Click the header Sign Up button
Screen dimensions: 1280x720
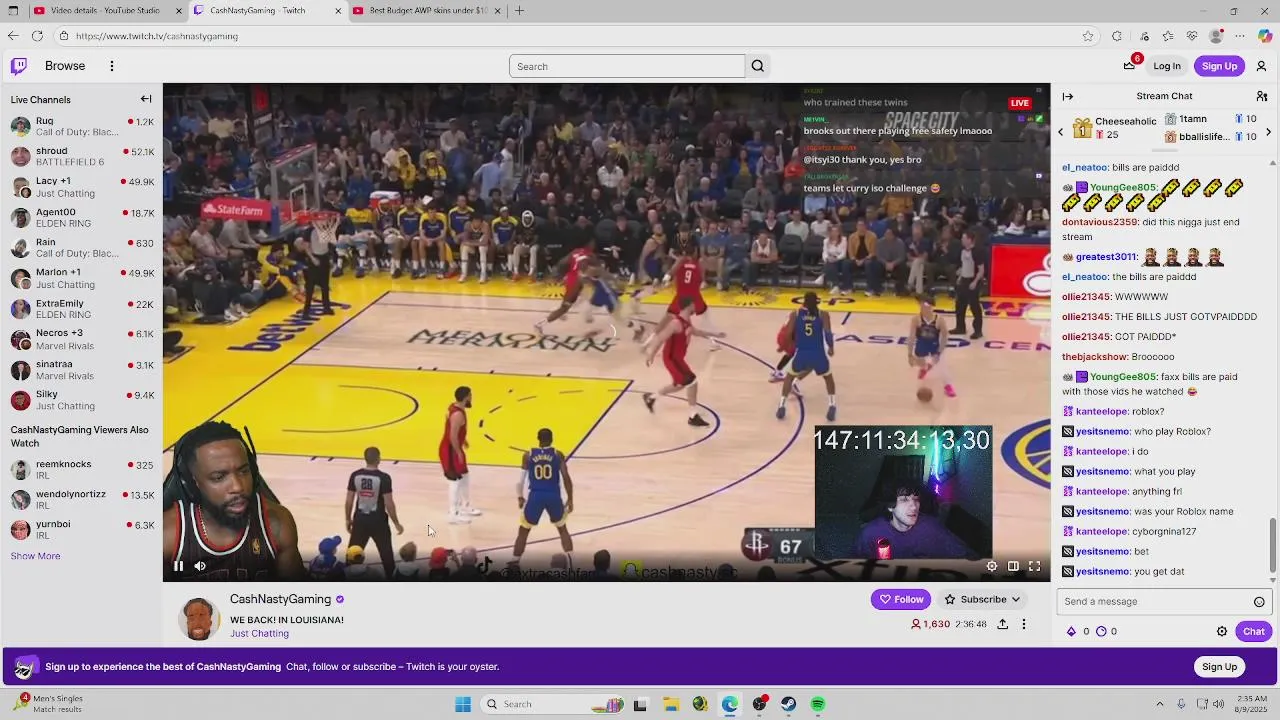(1219, 66)
